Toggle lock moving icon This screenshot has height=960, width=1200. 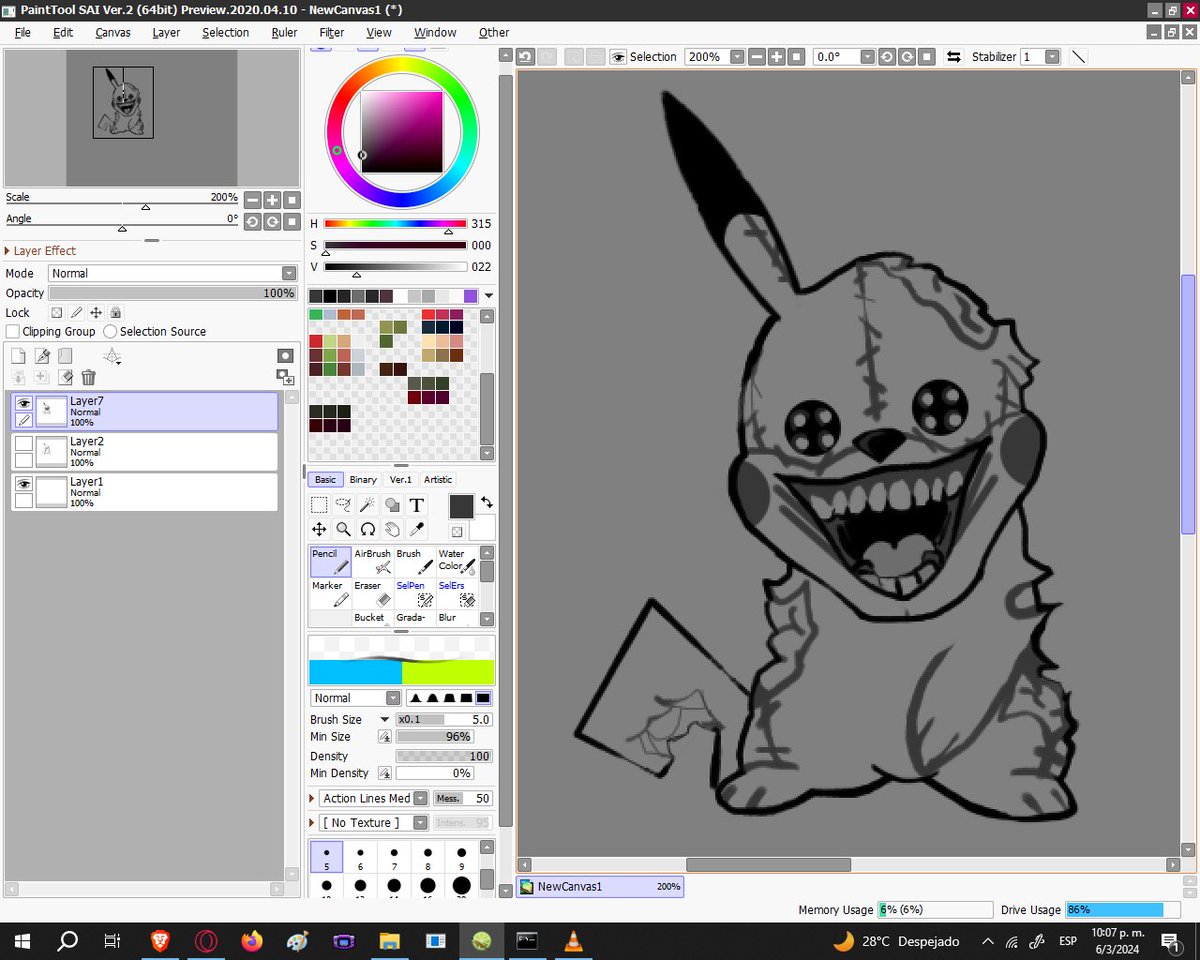(x=96, y=313)
